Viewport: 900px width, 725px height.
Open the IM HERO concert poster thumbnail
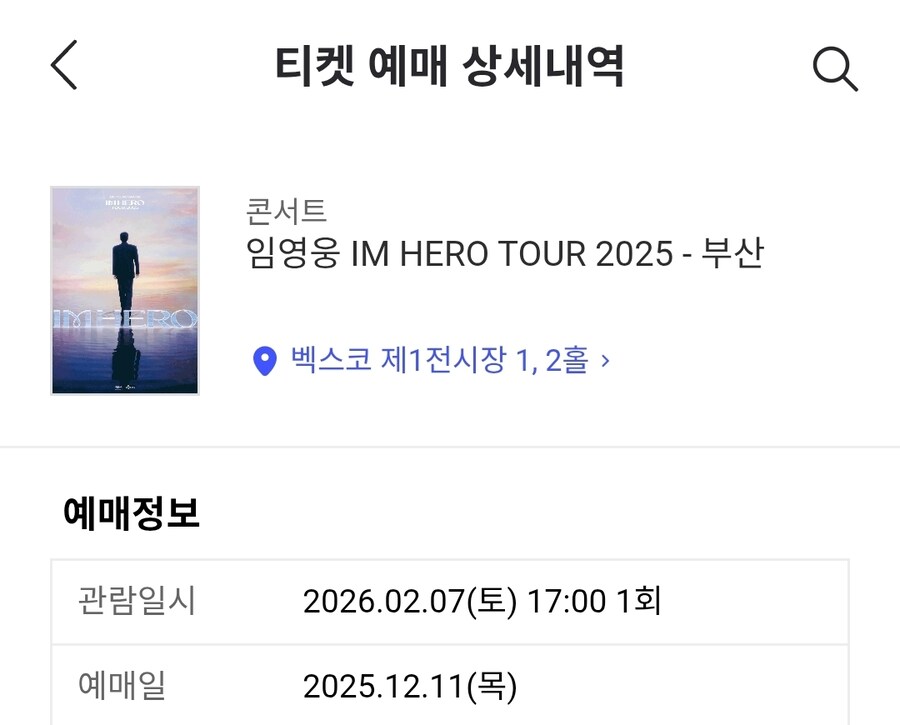124,289
